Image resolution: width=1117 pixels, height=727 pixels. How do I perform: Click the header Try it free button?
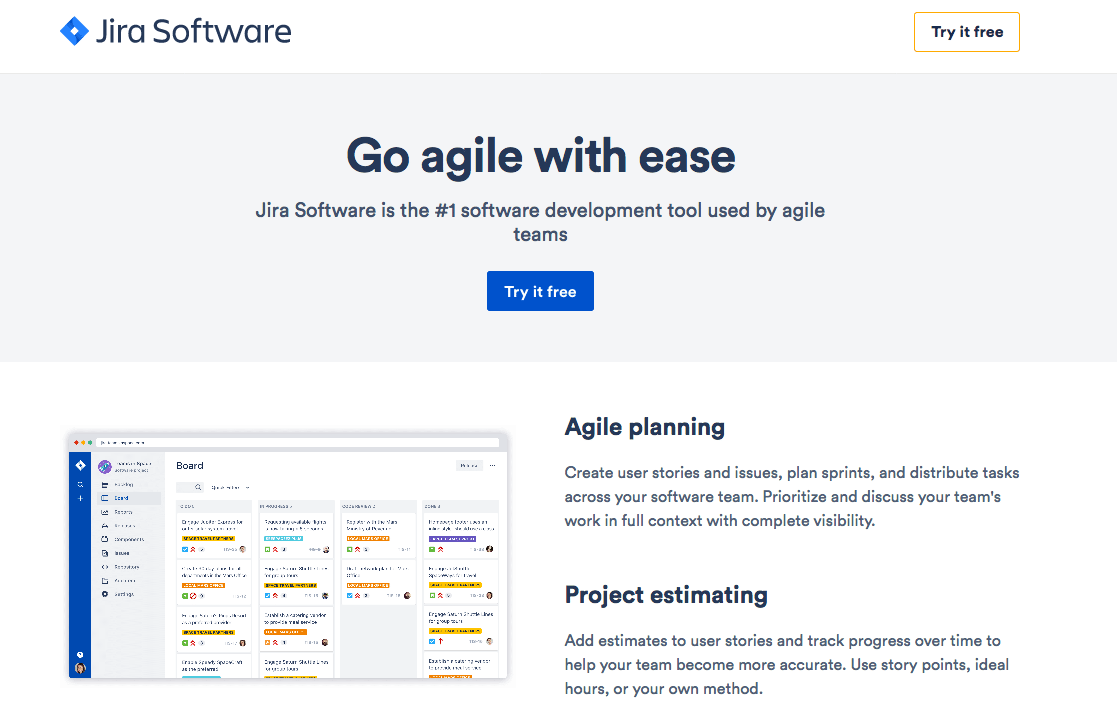pos(967,32)
